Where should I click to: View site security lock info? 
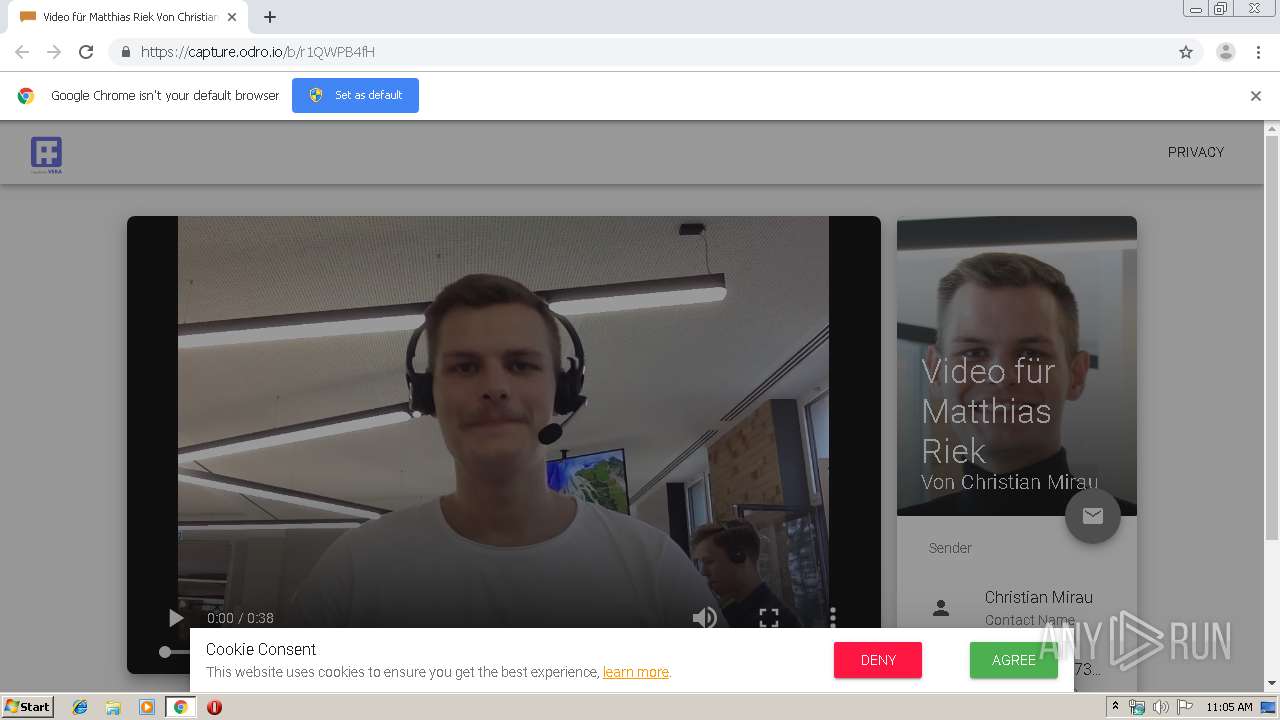pyautogui.click(x=125, y=52)
